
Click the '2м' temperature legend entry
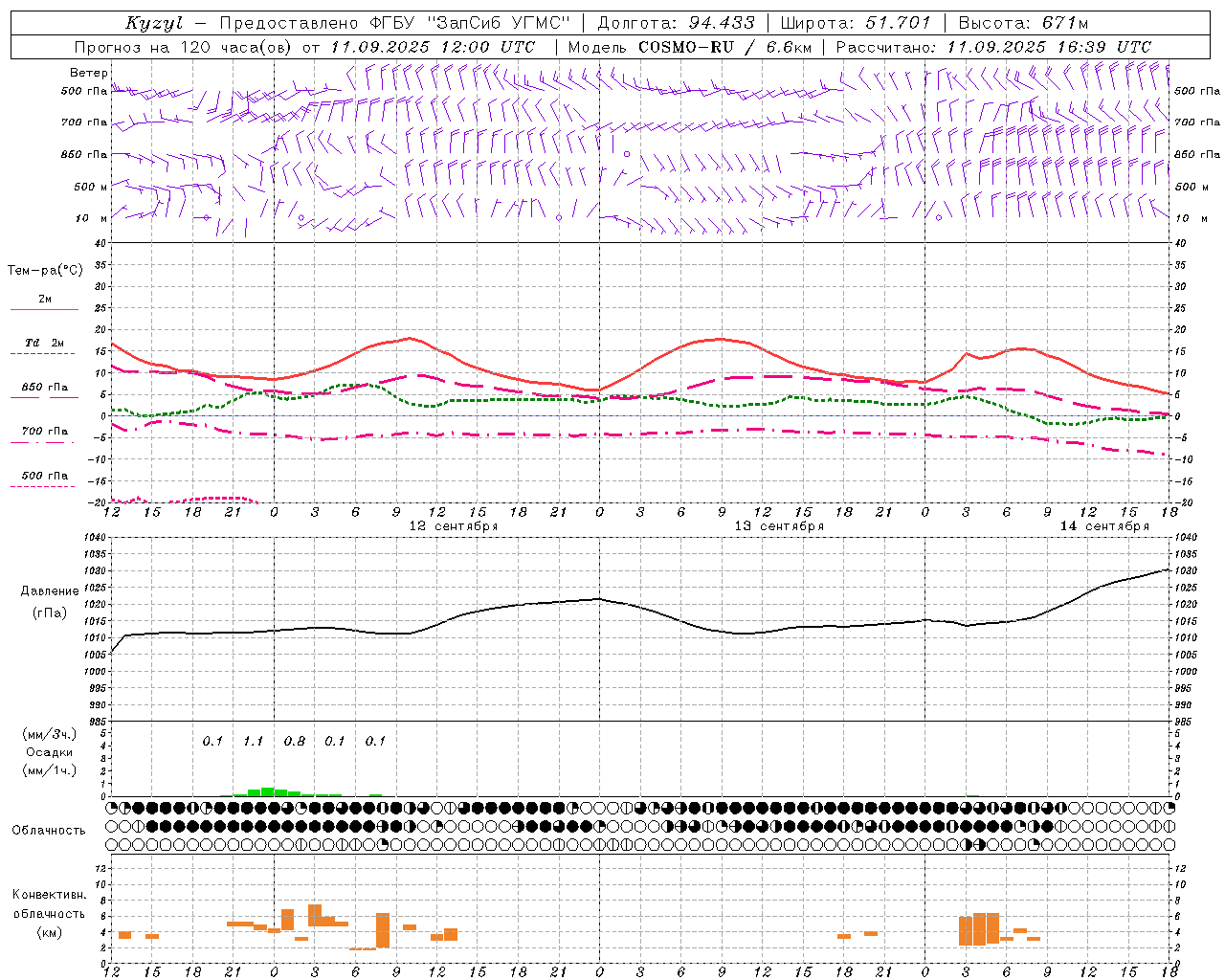[45, 299]
